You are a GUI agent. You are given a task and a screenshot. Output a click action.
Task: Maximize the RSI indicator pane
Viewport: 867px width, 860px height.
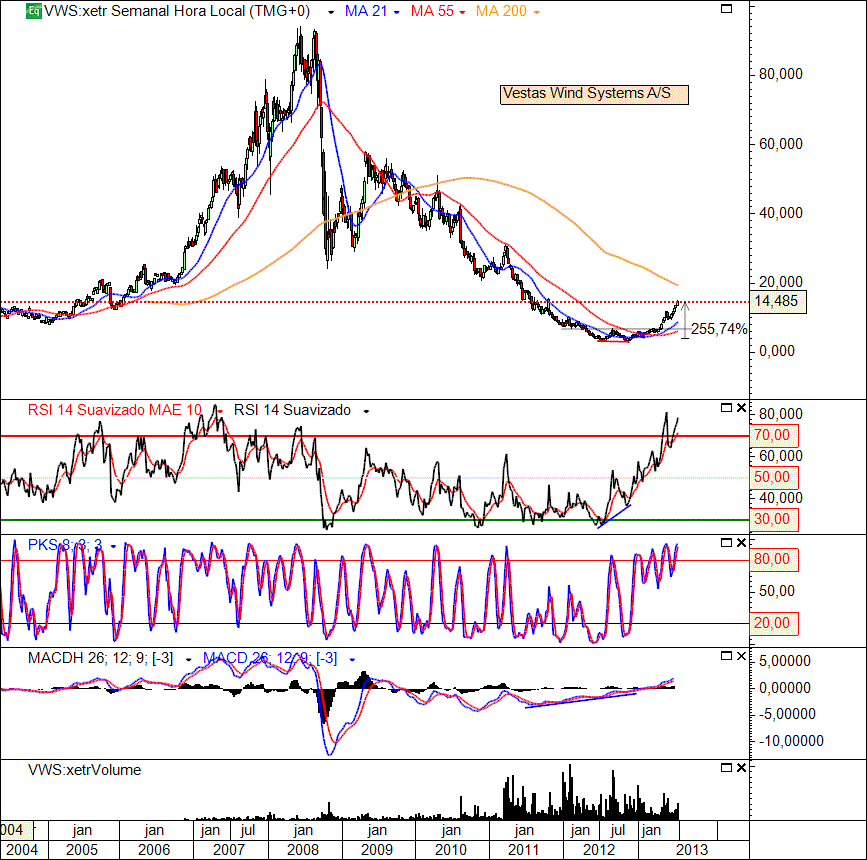pos(727,408)
